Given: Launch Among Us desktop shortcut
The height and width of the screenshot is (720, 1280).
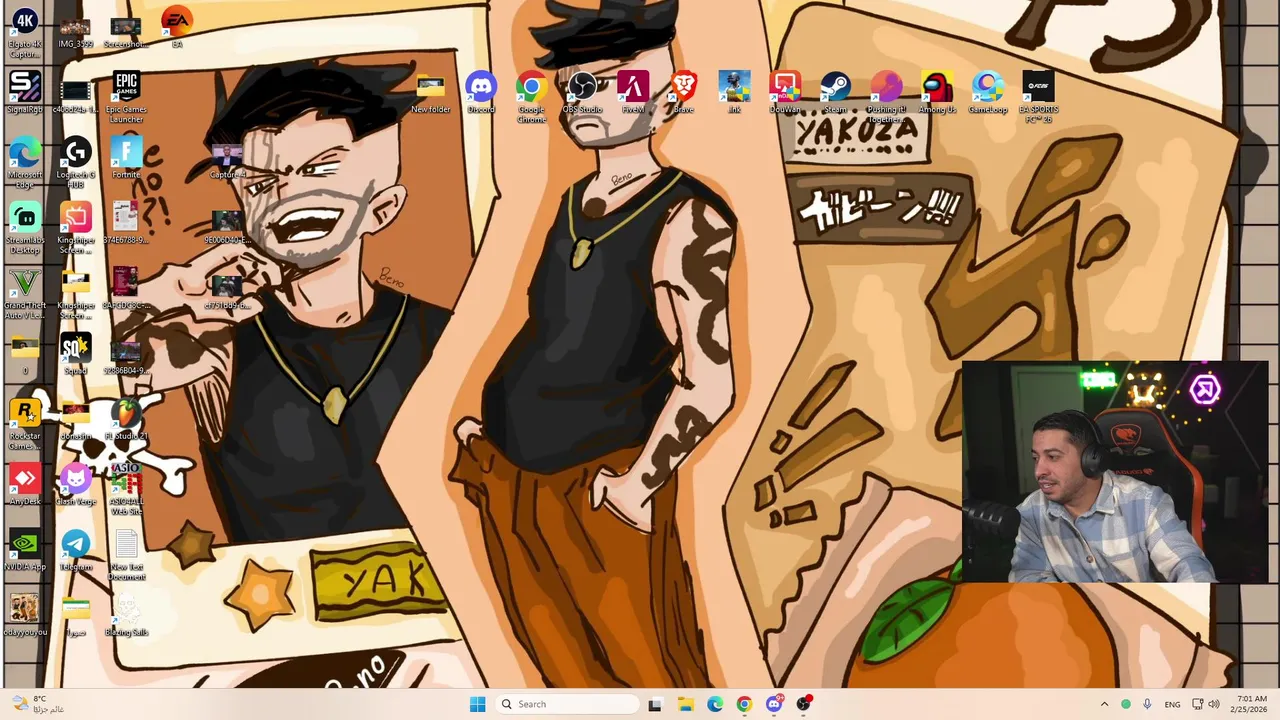Looking at the screenshot, I should click(937, 92).
